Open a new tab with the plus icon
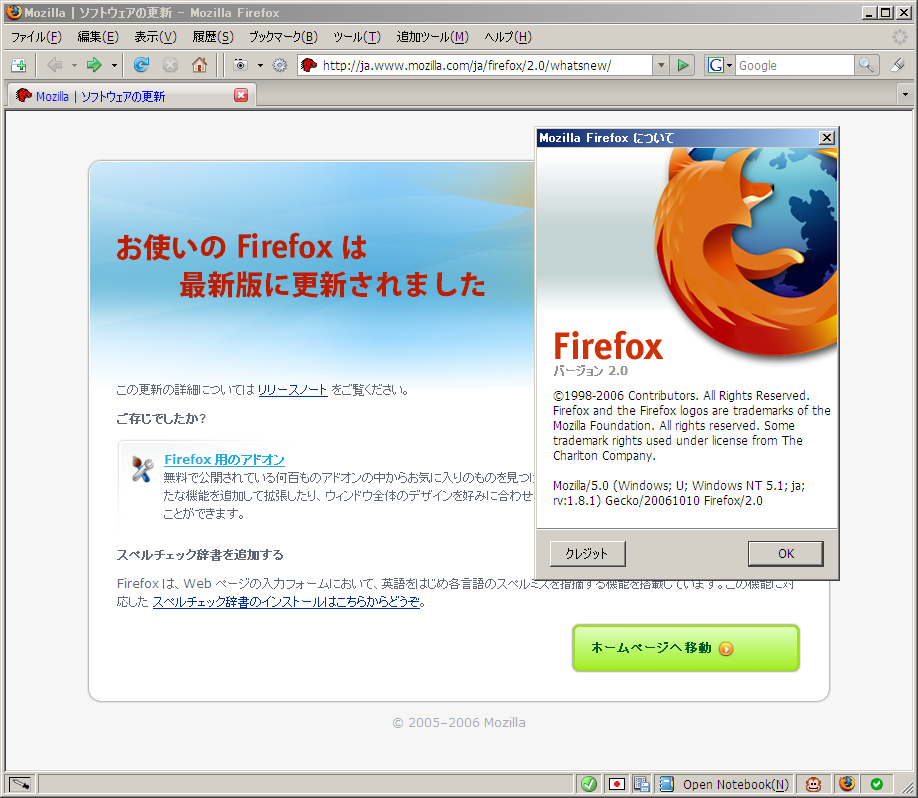This screenshot has width=918, height=798. coord(19,65)
